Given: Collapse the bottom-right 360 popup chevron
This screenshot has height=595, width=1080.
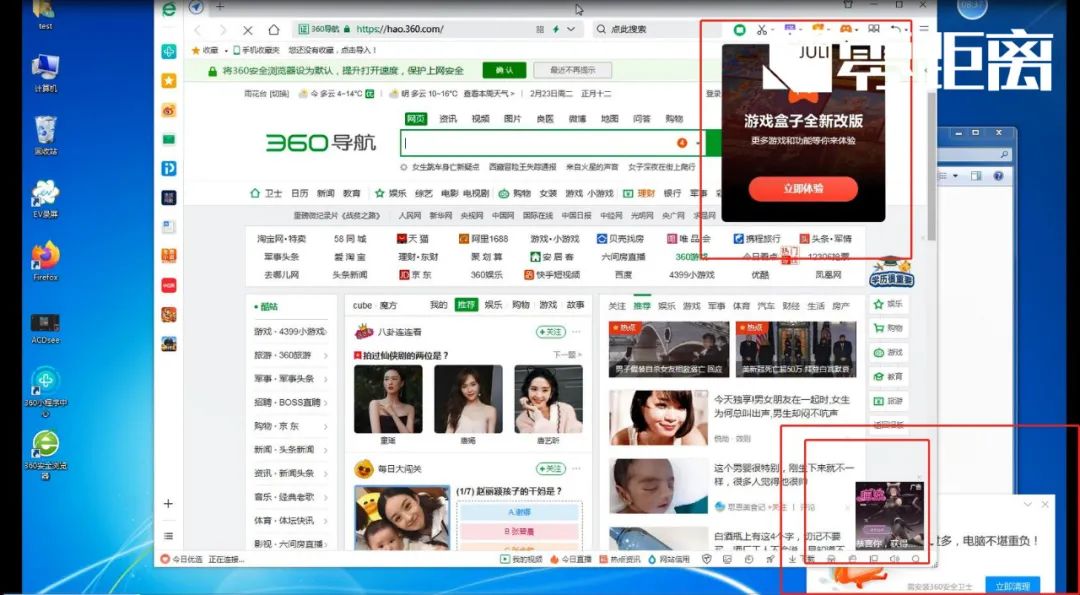Looking at the screenshot, I should 1027,504.
